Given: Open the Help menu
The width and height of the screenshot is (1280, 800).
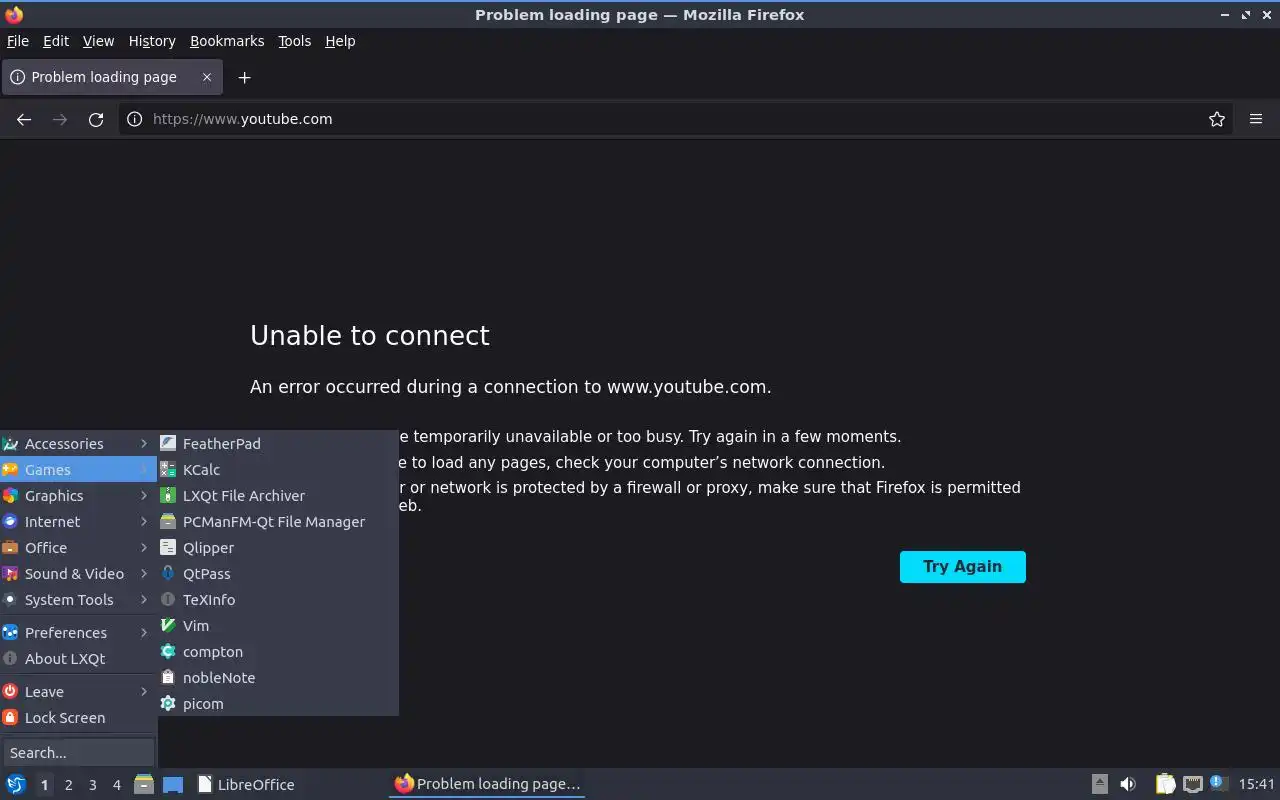Looking at the screenshot, I should click(x=340, y=41).
